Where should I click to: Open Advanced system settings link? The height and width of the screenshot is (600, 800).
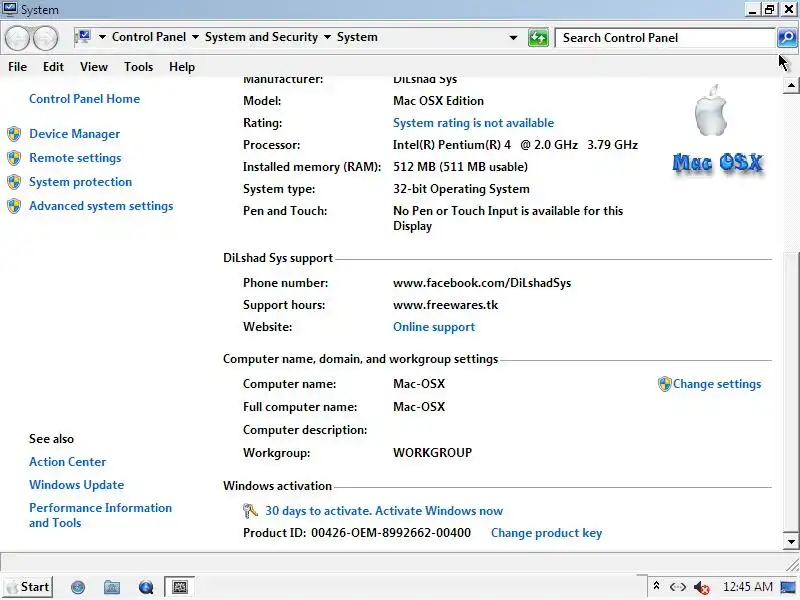pos(101,206)
